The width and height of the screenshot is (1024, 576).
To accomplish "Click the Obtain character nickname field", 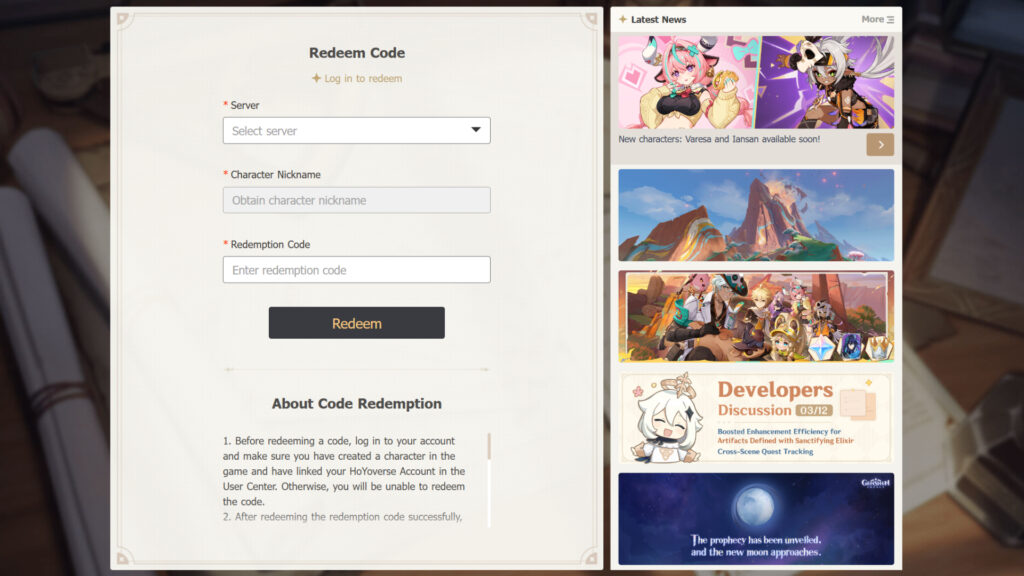I will coord(356,200).
